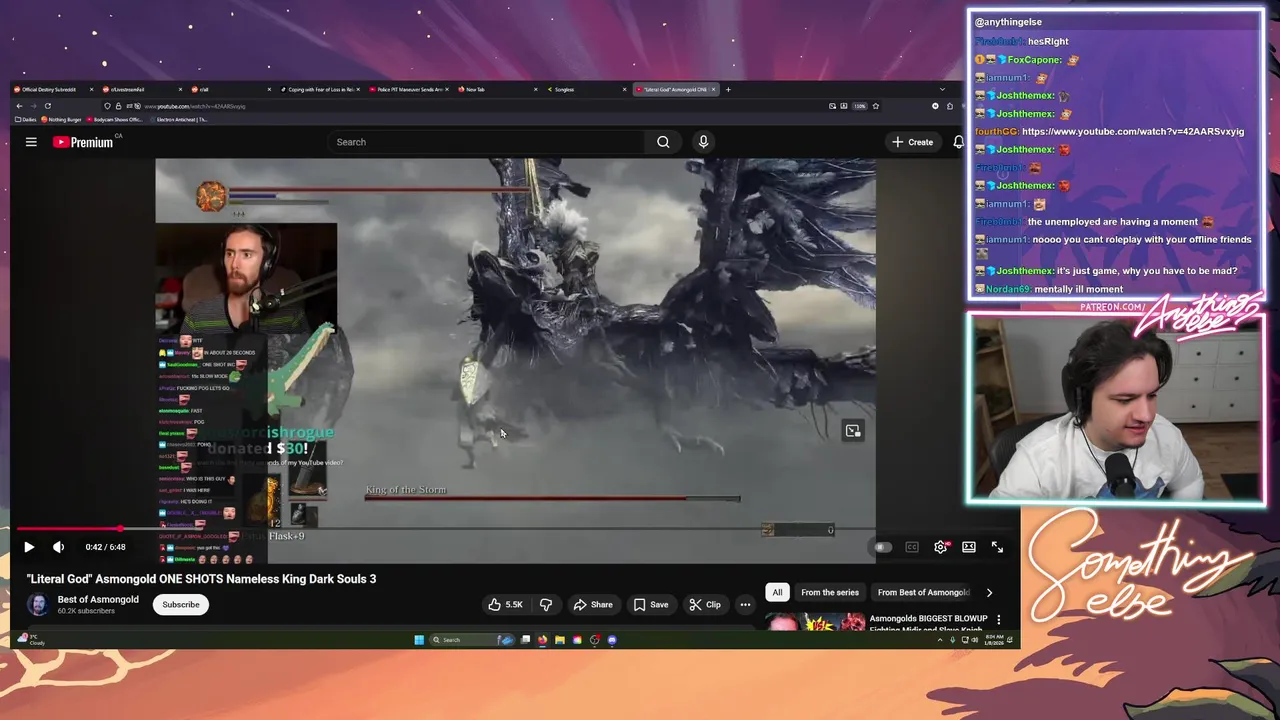Enter fullscreen mode on the video
This screenshot has height=720, width=1280.
pos(997,547)
